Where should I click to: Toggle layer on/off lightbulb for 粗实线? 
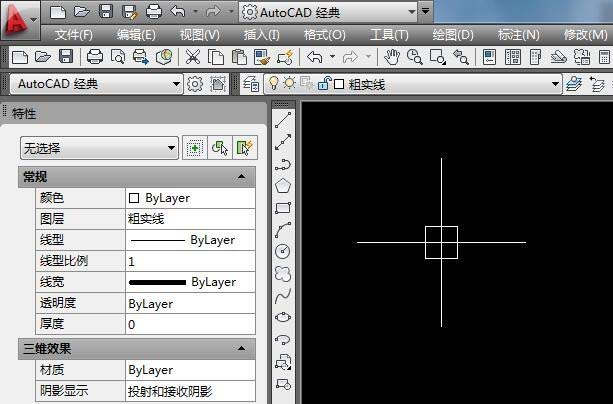tap(274, 83)
